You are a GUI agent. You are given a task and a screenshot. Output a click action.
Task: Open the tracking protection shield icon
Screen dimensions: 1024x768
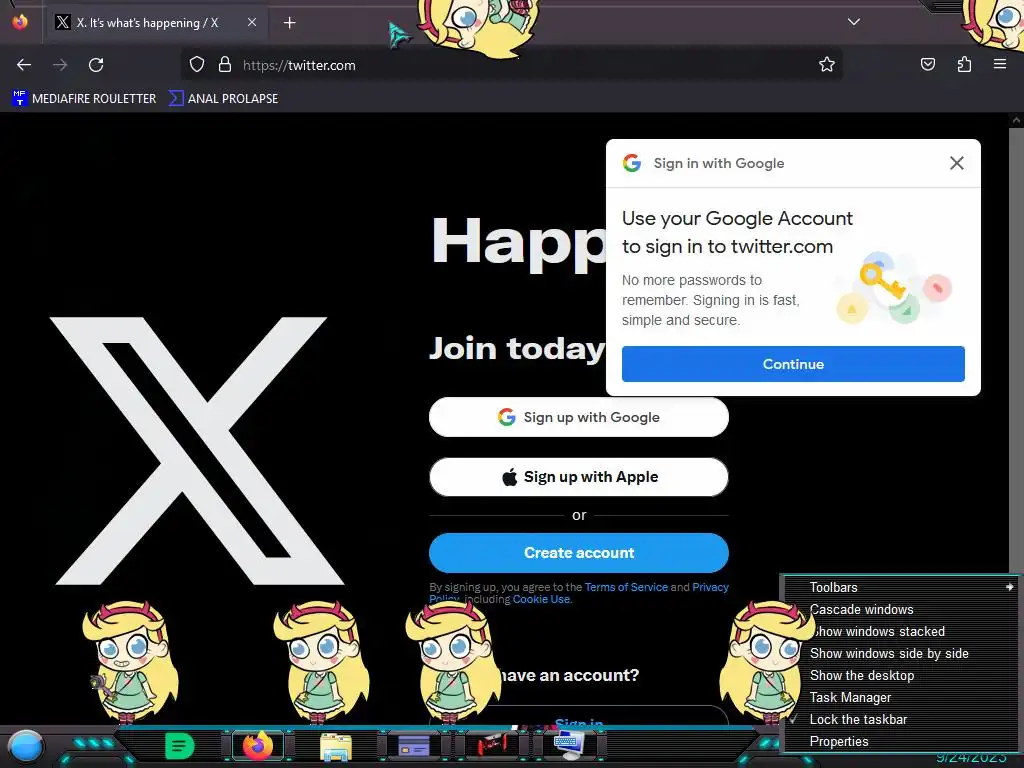click(x=197, y=65)
